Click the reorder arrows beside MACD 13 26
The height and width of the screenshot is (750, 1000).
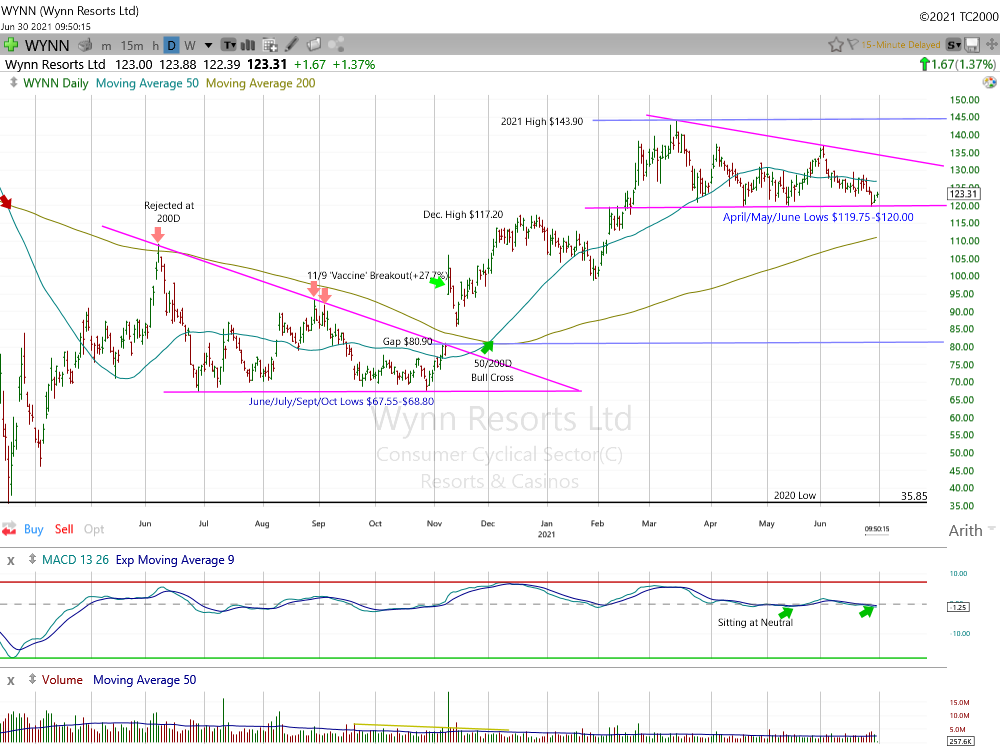[32, 559]
